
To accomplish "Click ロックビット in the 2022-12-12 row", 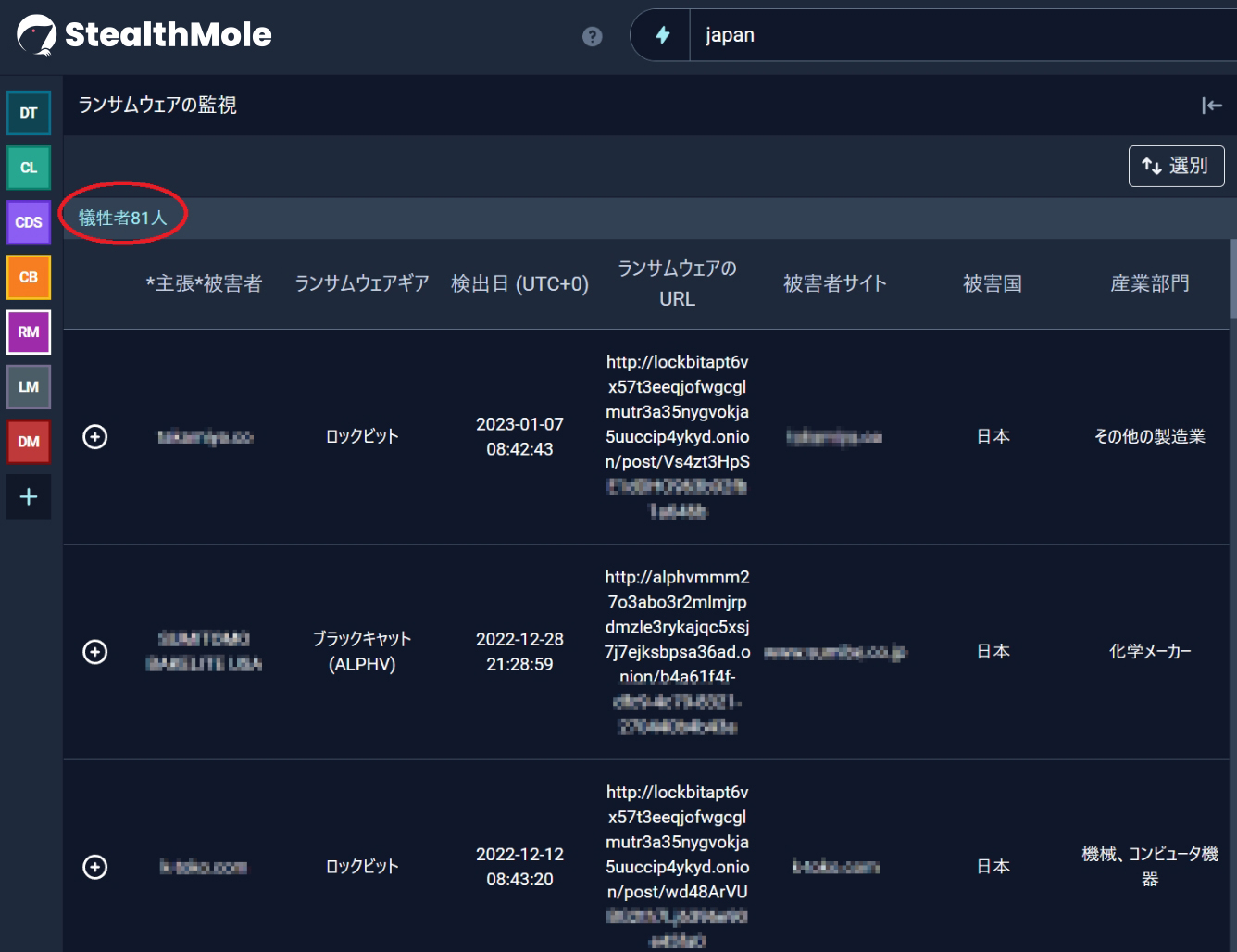I will coord(362,867).
